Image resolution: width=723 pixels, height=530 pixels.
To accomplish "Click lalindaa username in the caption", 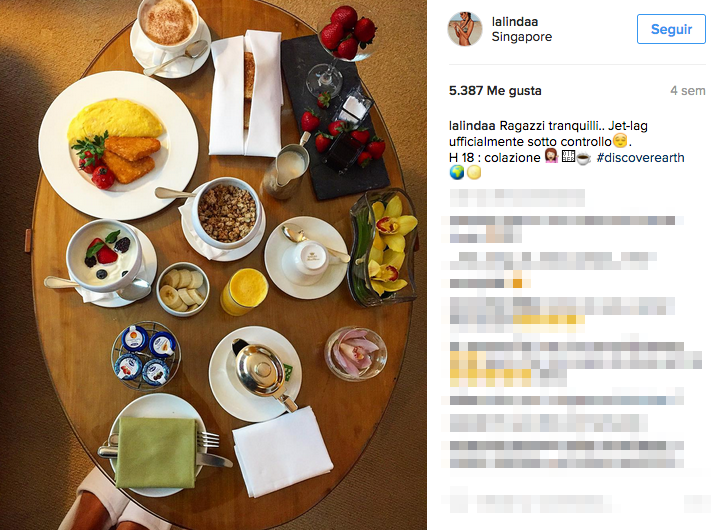I will (x=472, y=126).
